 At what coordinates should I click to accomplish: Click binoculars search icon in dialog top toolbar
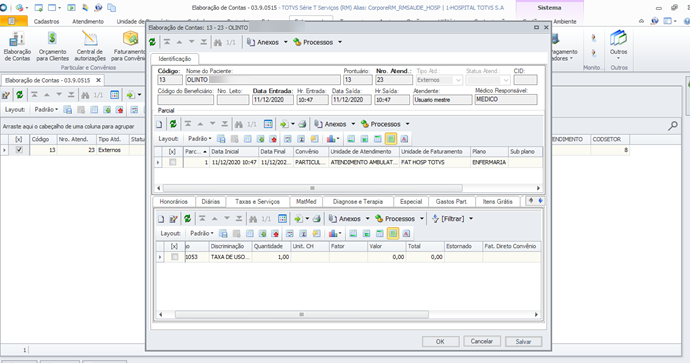pyautogui.click(x=218, y=42)
